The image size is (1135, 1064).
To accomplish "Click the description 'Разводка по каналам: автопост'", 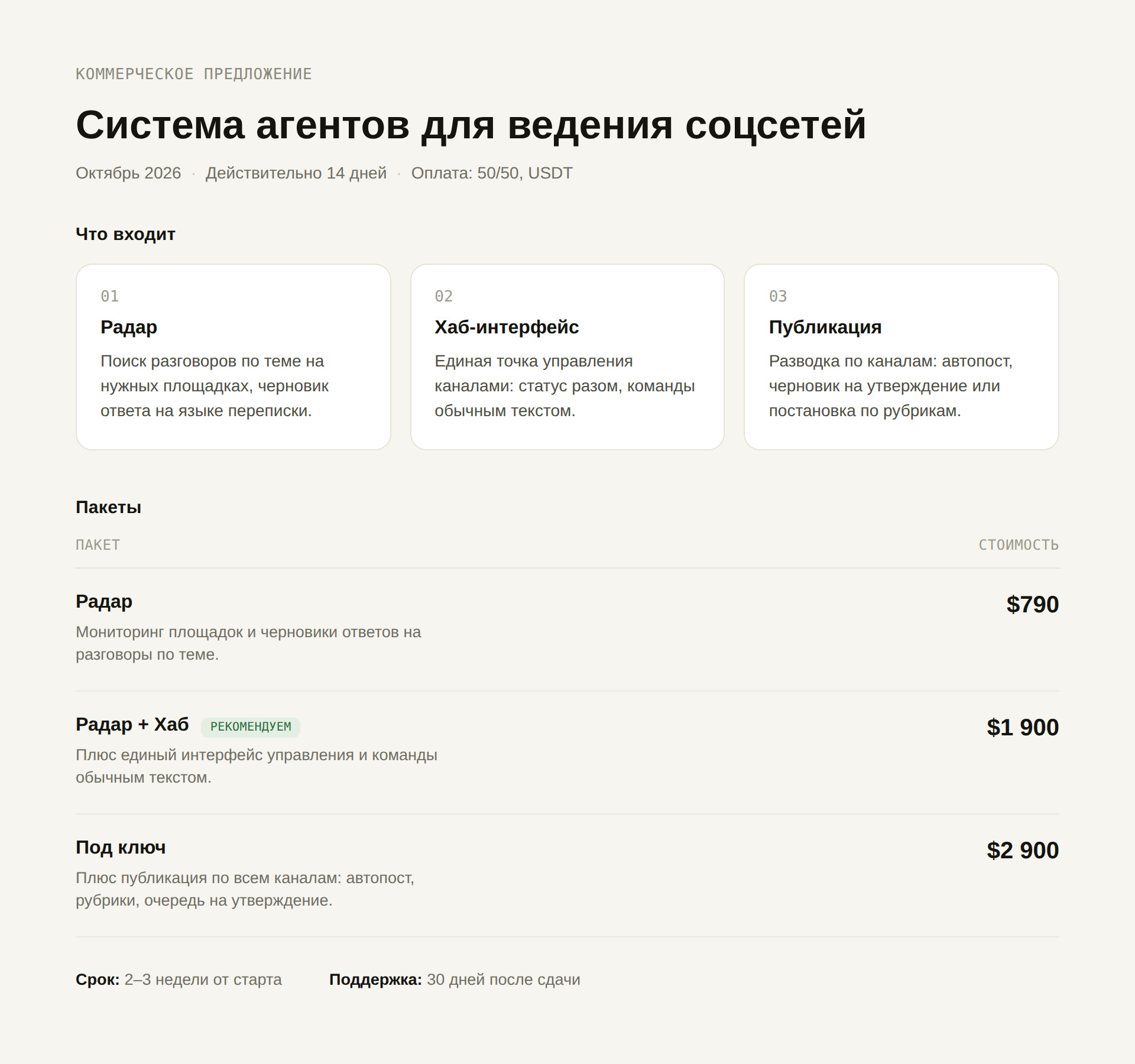I will [891, 386].
